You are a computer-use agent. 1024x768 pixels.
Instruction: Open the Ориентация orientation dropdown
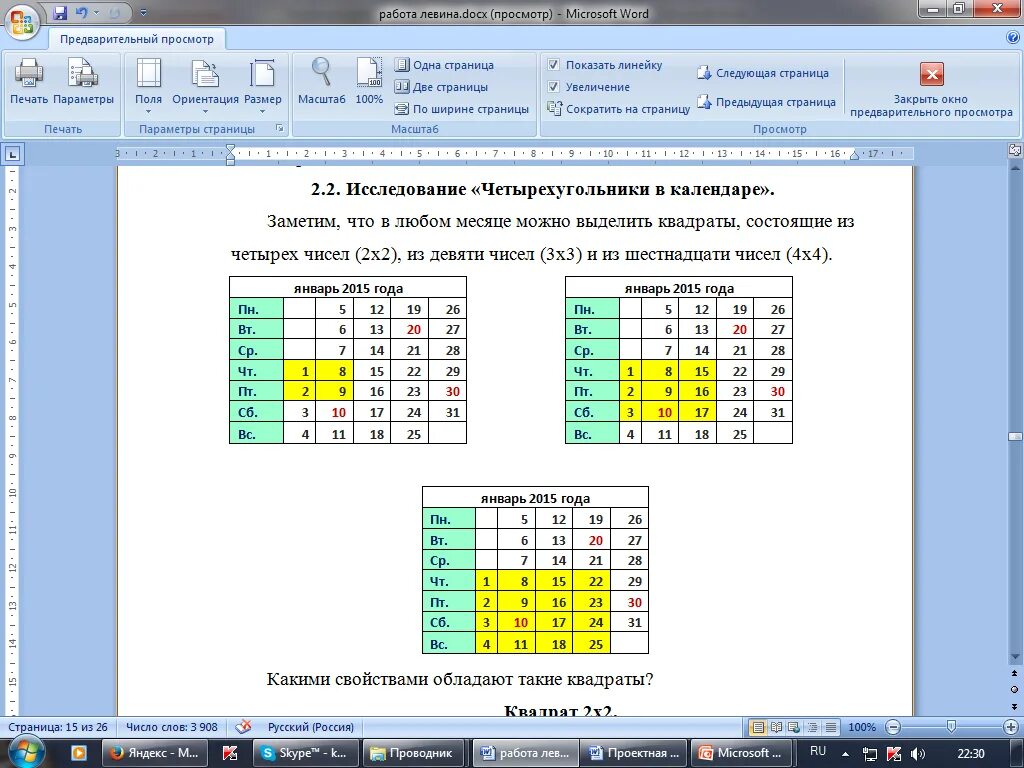tap(205, 86)
